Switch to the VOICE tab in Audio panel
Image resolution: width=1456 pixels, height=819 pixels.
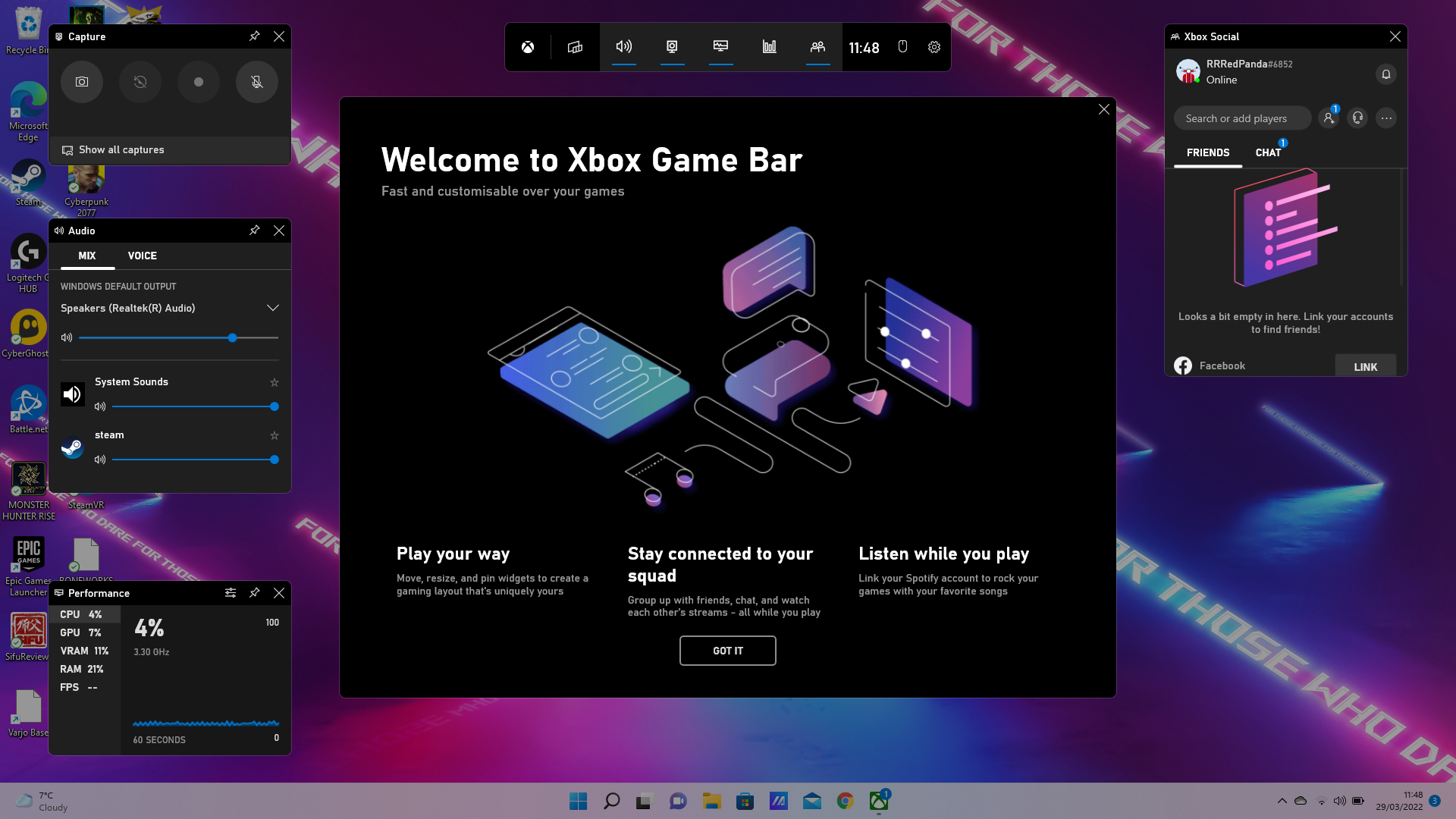click(142, 255)
